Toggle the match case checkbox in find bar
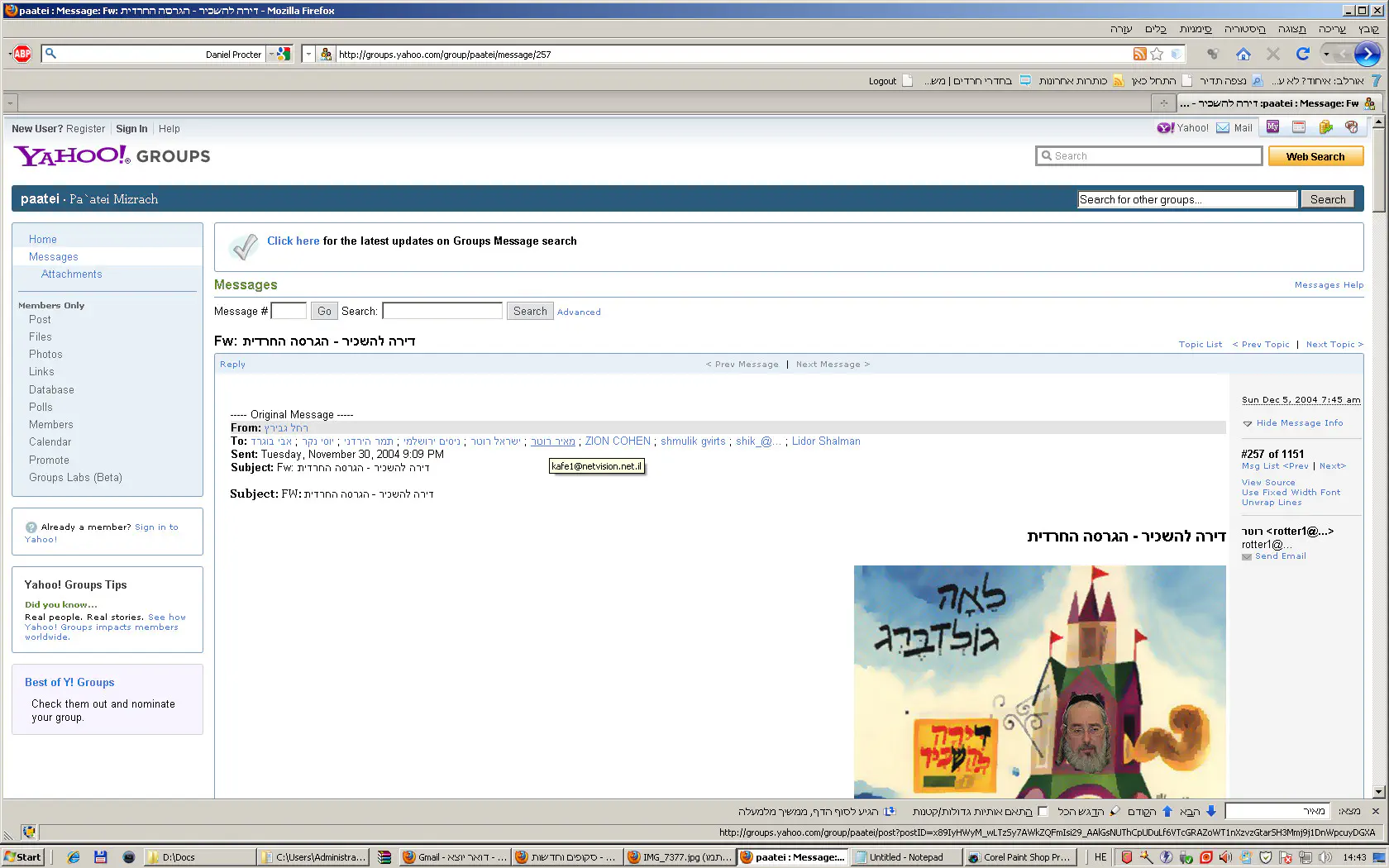 coord(1043,811)
